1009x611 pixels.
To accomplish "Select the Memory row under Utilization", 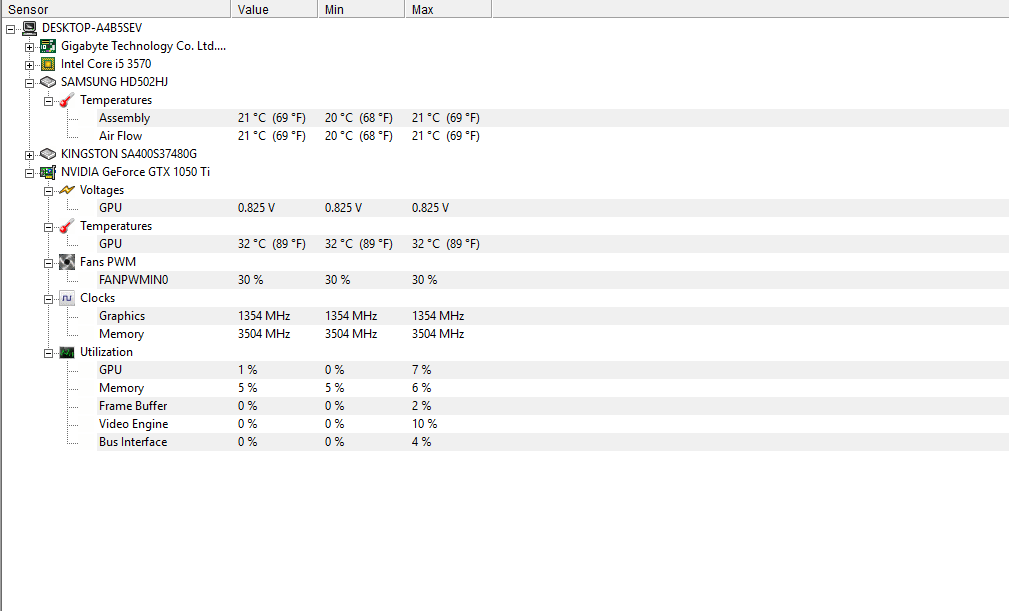I will pyautogui.click(x=553, y=388).
